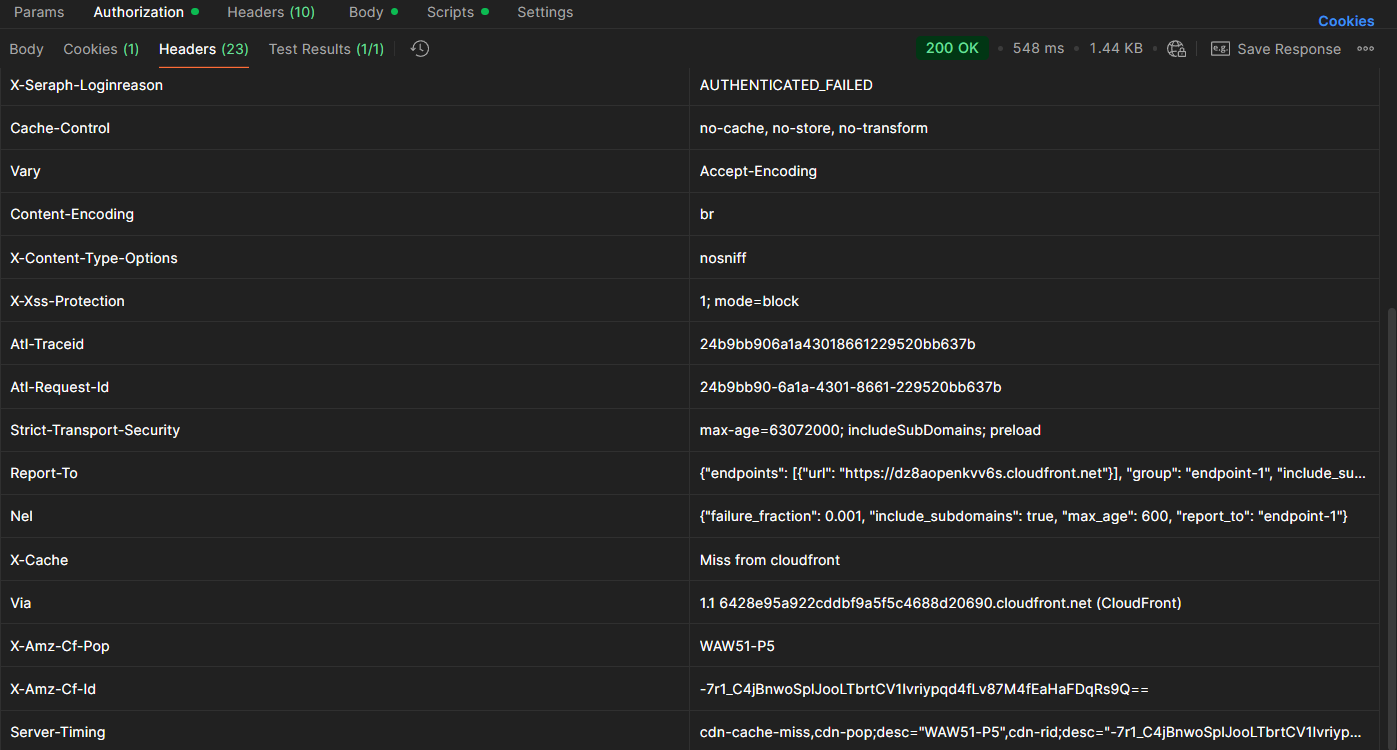Viewport: 1397px width, 750px height.
Task: Show the Test Results (1/1) tab
Action: pyautogui.click(x=326, y=49)
